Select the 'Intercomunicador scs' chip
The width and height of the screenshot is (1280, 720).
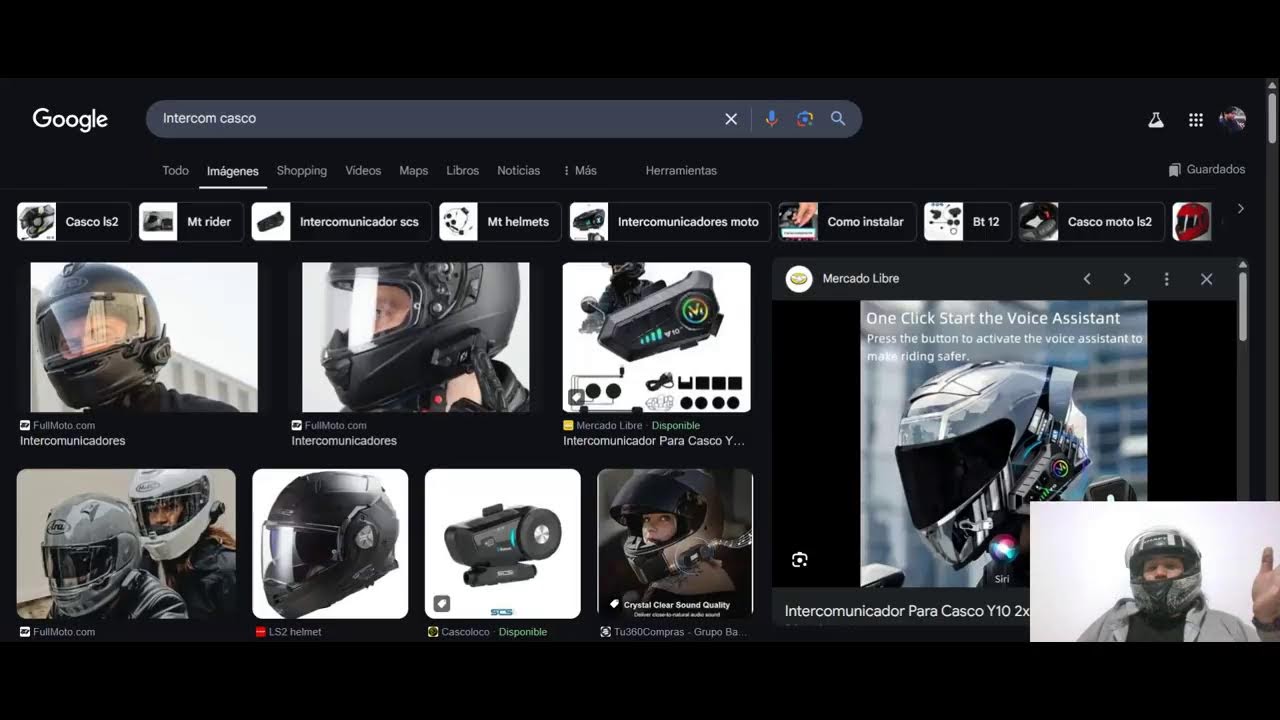tap(342, 222)
